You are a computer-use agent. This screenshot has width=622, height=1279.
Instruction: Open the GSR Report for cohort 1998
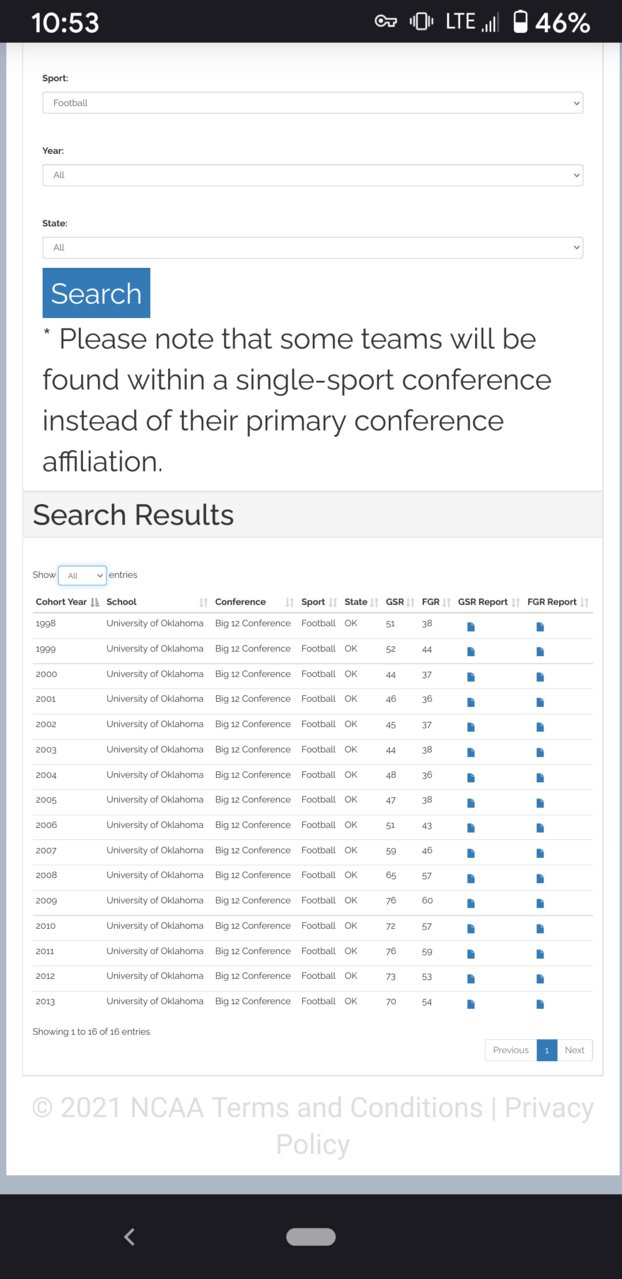pos(471,627)
